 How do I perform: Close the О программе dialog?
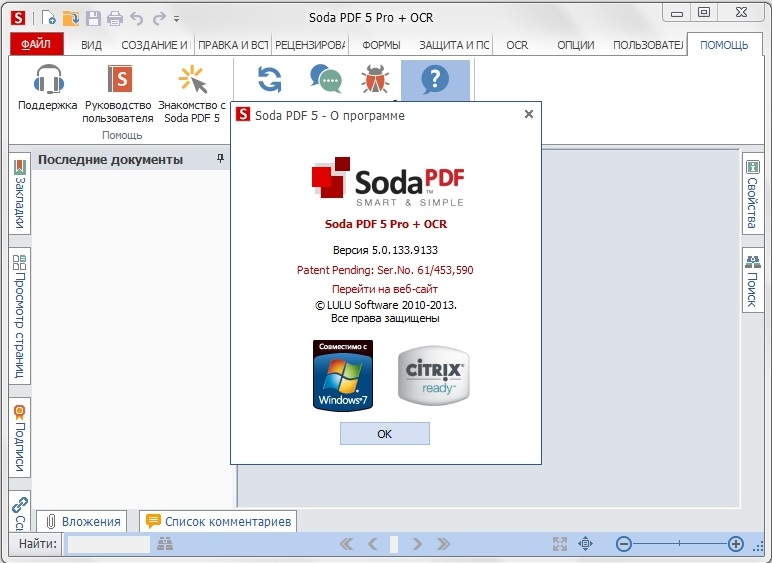(x=529, y=114)
